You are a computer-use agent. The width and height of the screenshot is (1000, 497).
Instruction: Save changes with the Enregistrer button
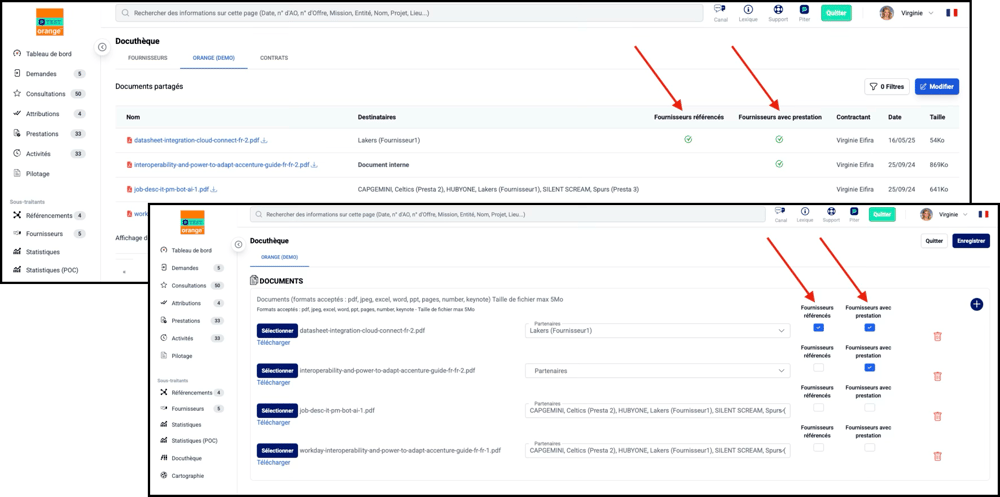[x=970, y=241]
